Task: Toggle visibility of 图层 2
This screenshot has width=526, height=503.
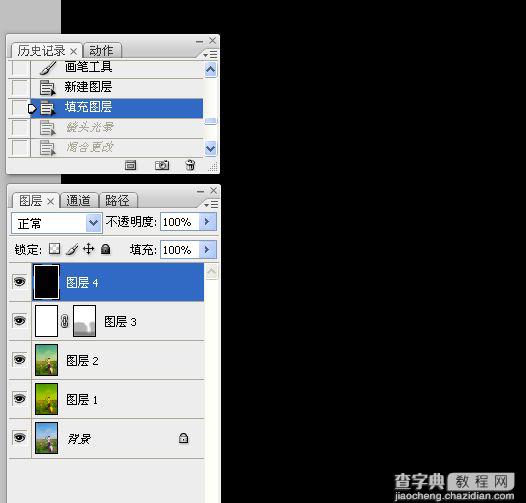Action: pyautogui.click(x=19, y=359)
